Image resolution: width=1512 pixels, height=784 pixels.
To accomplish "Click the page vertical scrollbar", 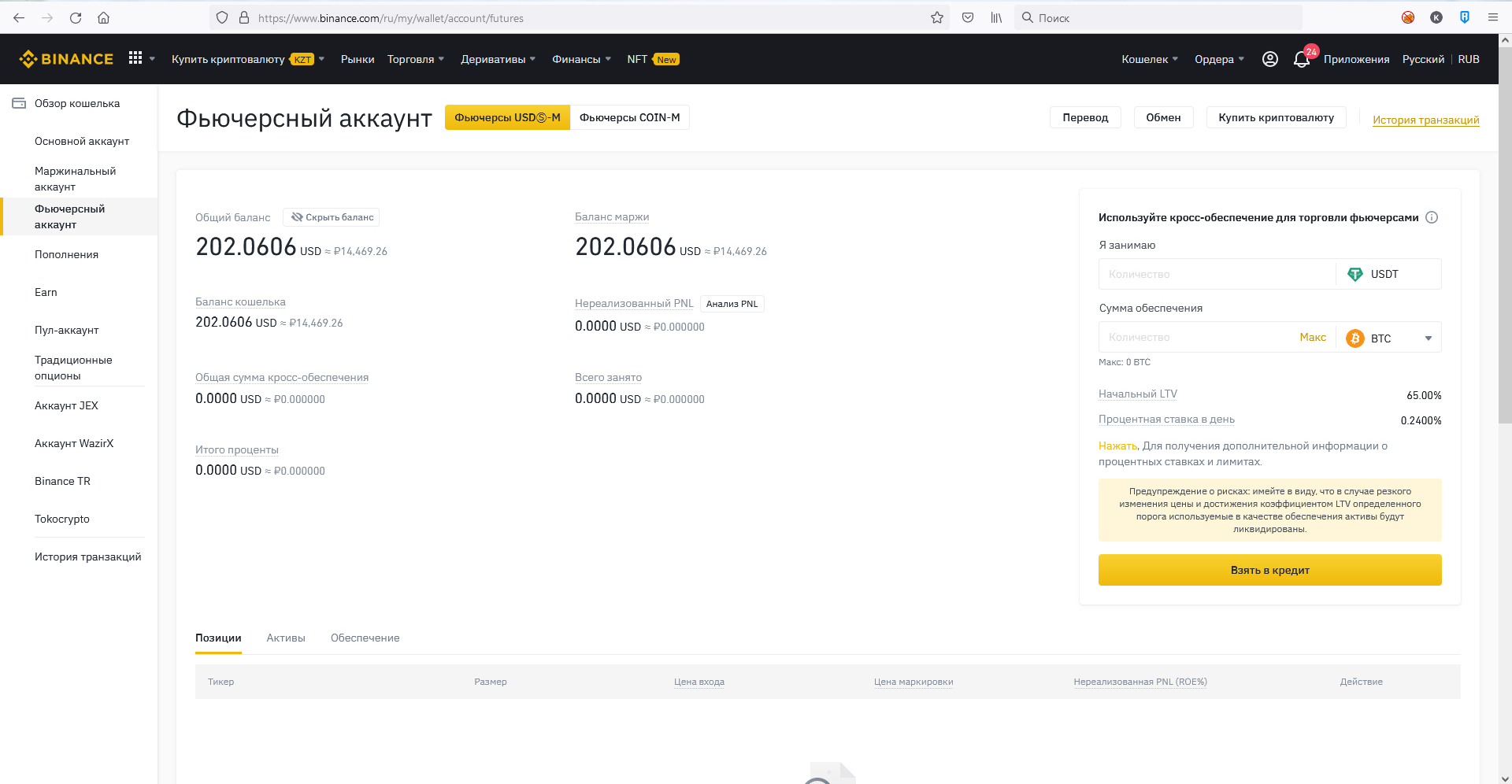I will click(1505, 236).
